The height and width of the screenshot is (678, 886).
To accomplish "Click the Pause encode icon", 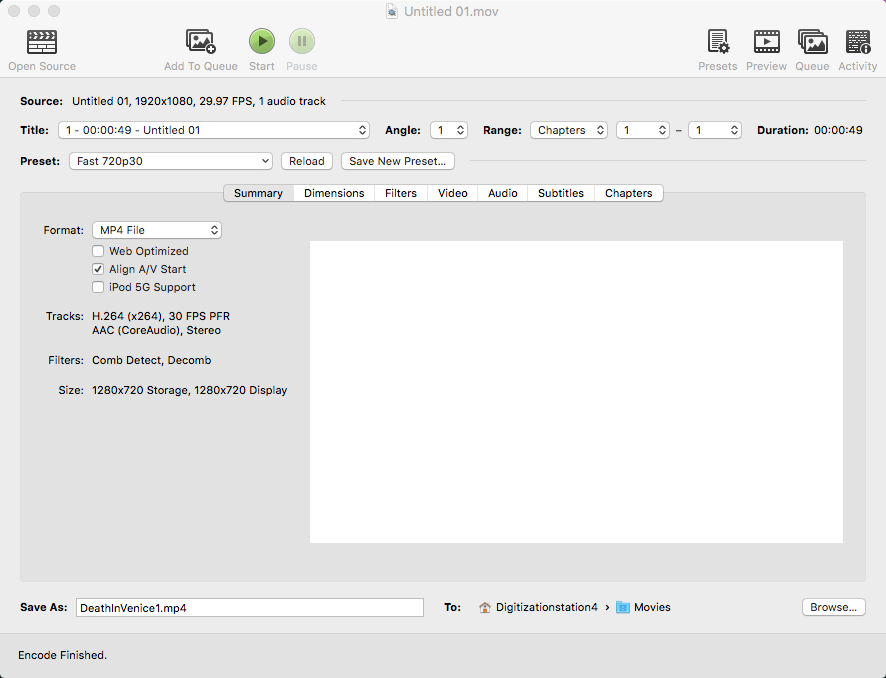I will click(302, 42).
